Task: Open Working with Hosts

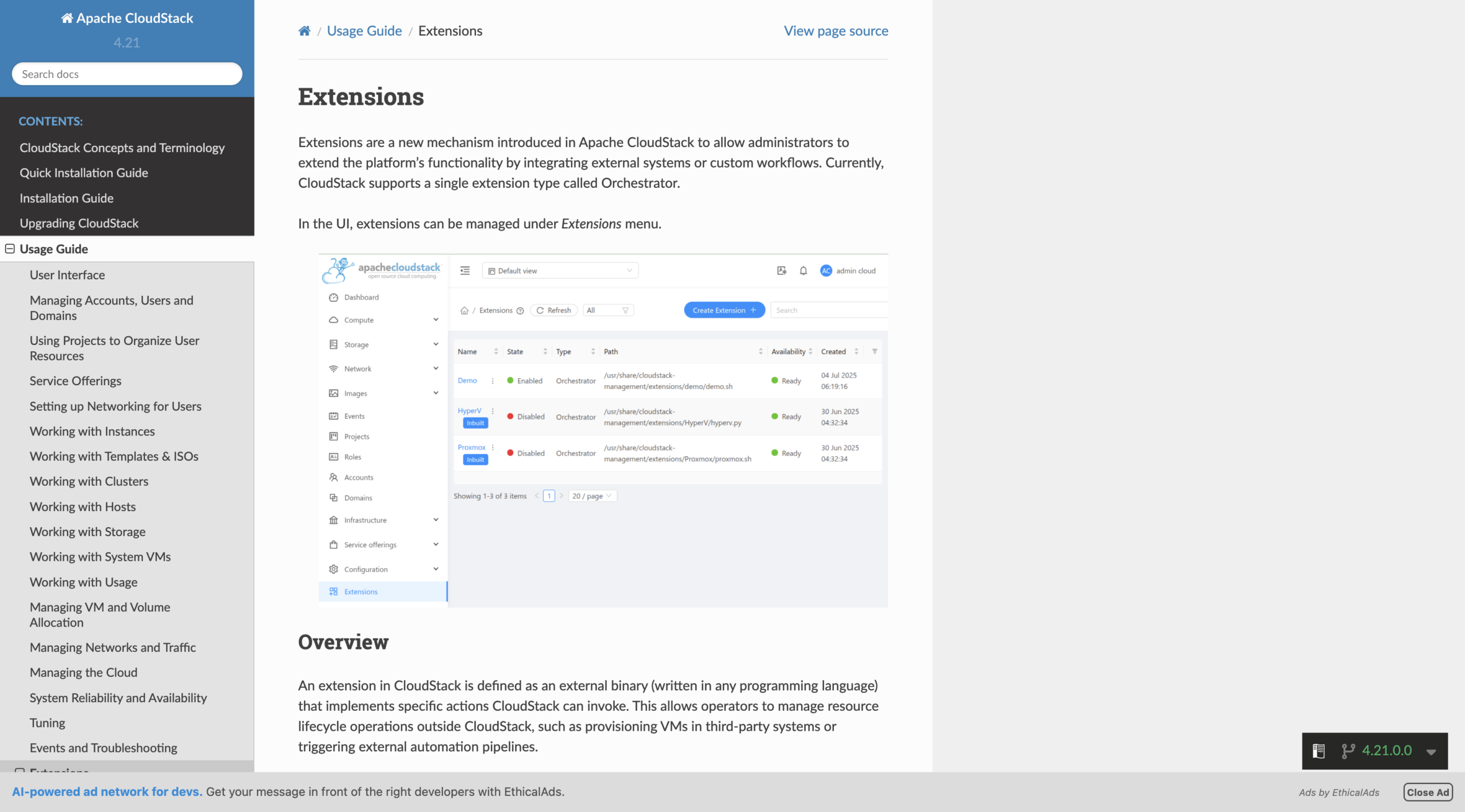Action: click(82, 507)
